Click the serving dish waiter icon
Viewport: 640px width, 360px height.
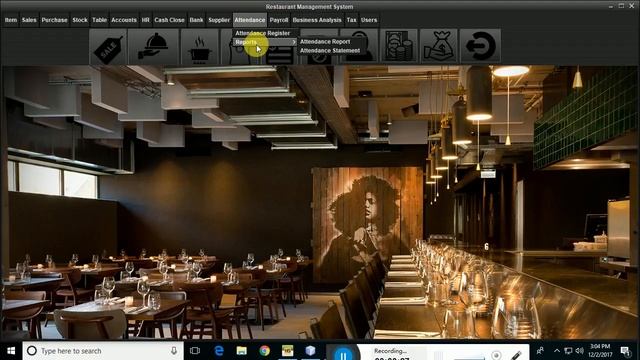[153, 46]
